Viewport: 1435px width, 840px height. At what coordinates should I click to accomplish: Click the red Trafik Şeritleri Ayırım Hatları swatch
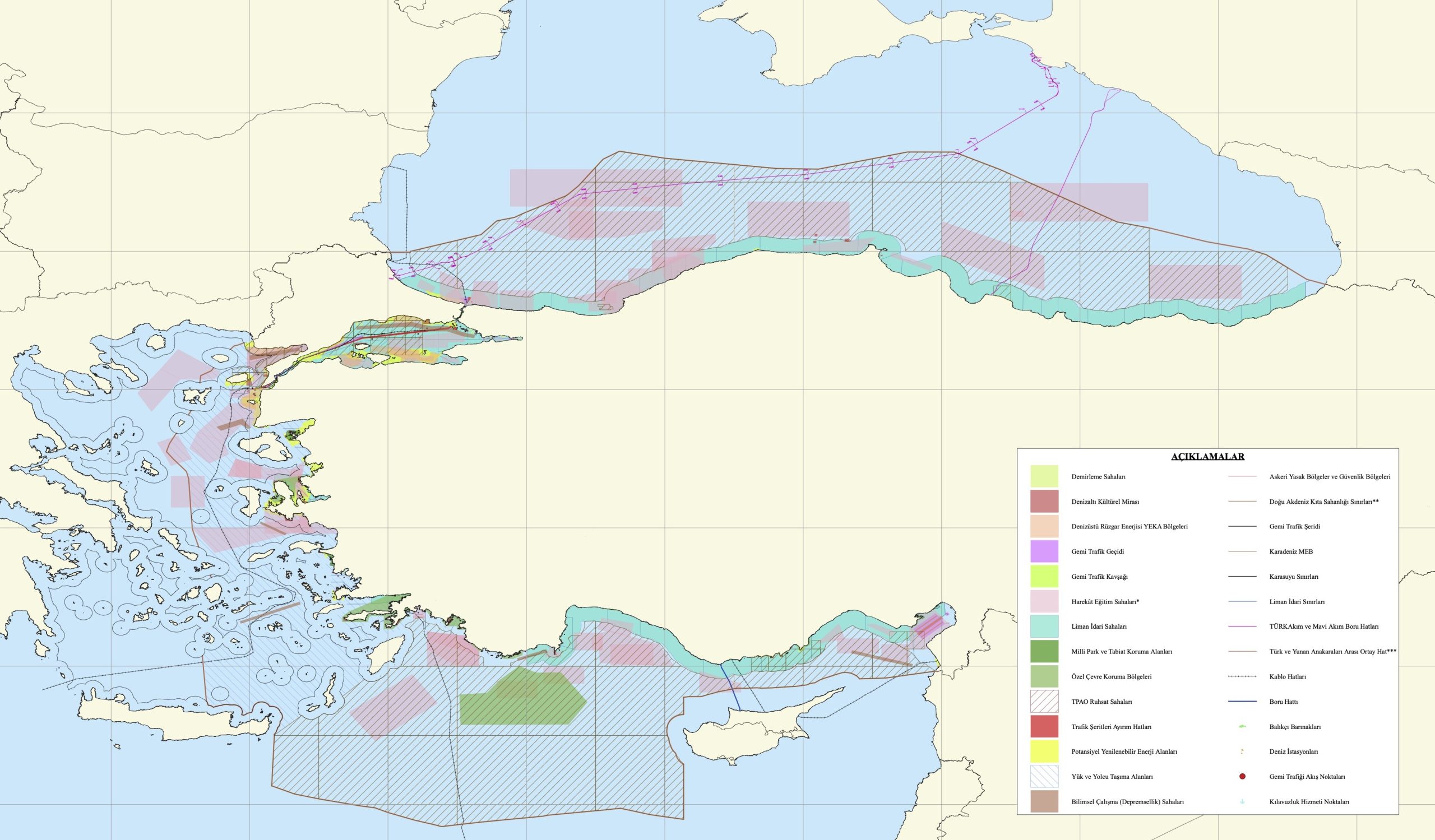pos(1044,727)
